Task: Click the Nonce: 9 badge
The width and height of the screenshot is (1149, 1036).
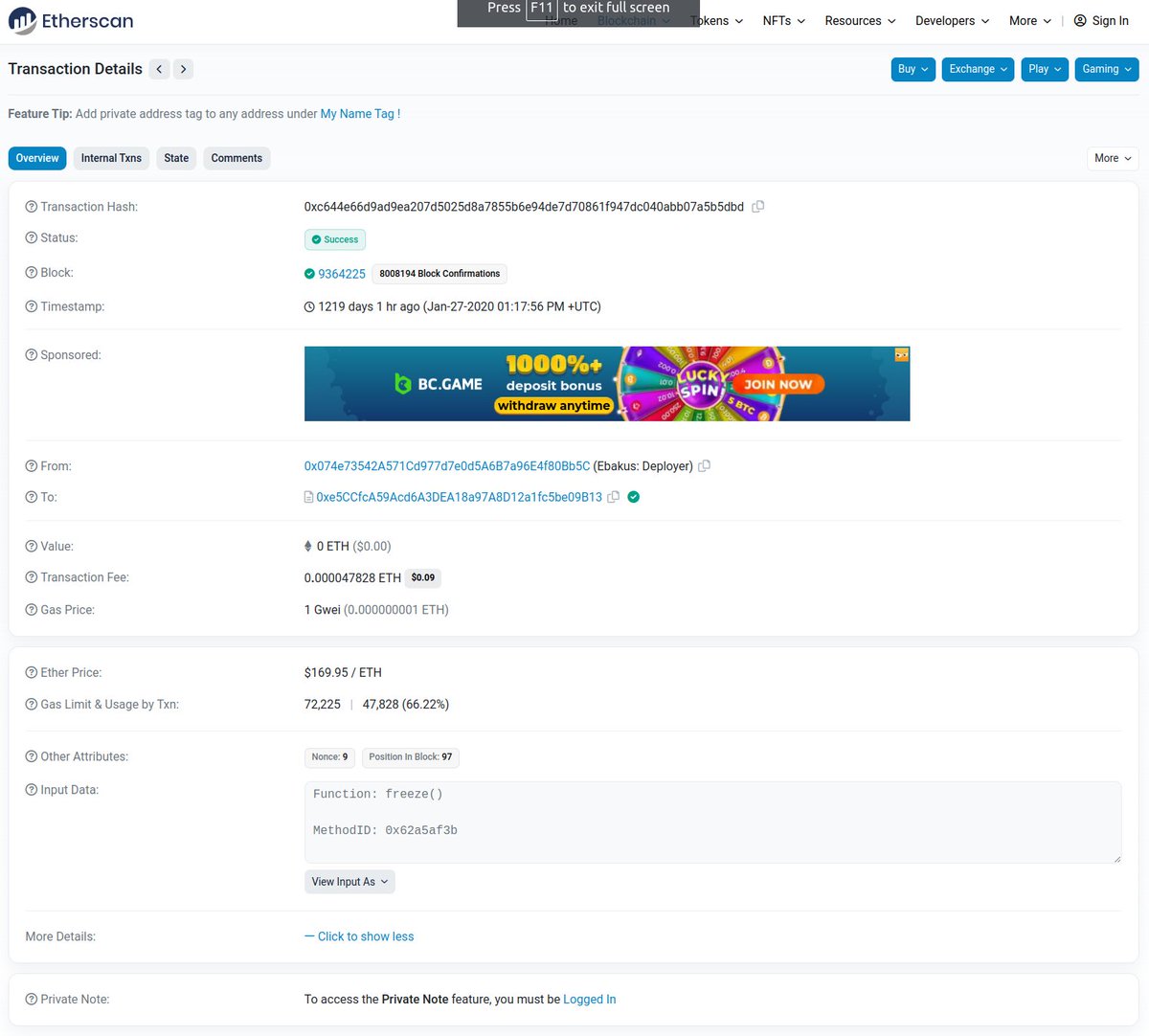Action: click(x=329, y=756)
